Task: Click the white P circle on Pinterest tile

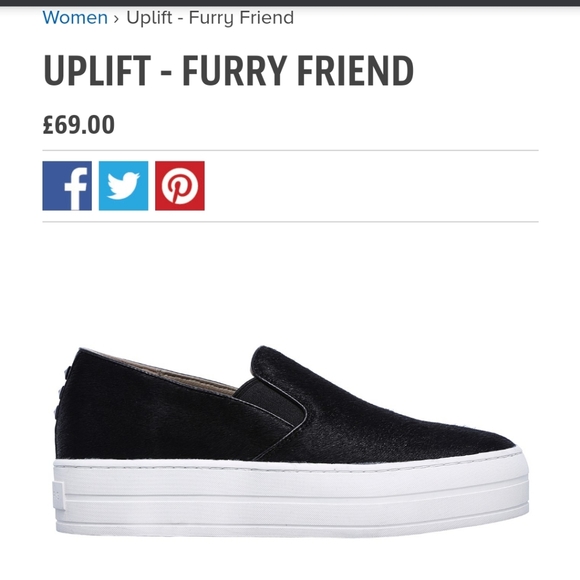Action: click(180, 186)
